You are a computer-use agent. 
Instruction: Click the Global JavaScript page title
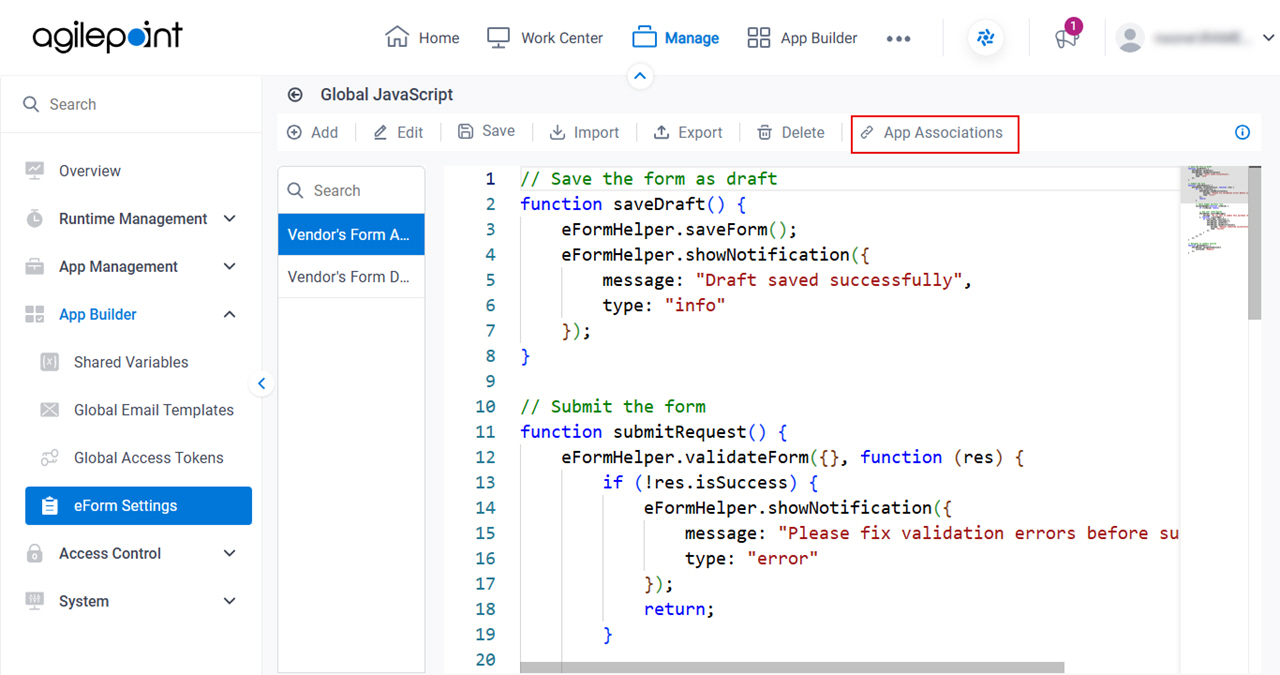pyautogui.click(x=387, y=95)
